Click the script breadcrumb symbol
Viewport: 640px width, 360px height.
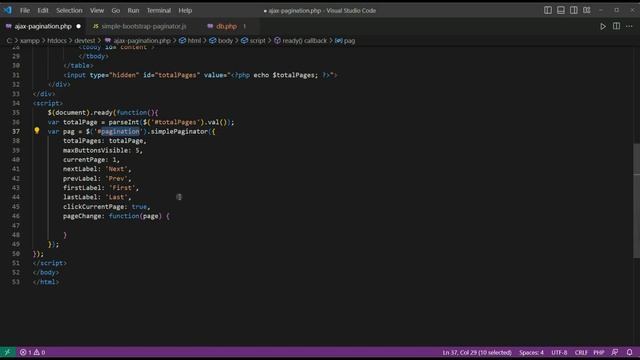[x=253, y=41]
